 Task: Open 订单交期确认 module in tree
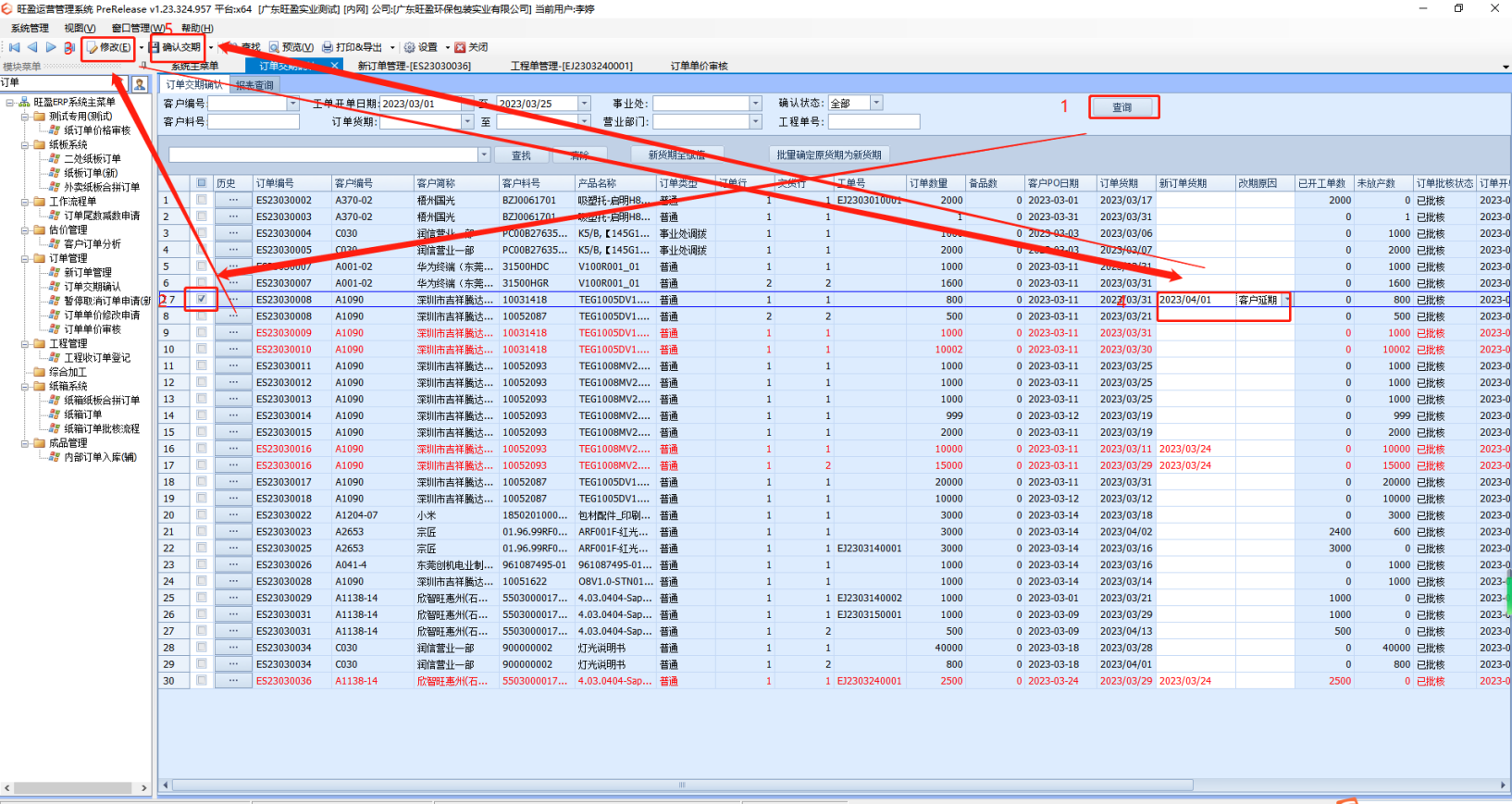point(92,287)
